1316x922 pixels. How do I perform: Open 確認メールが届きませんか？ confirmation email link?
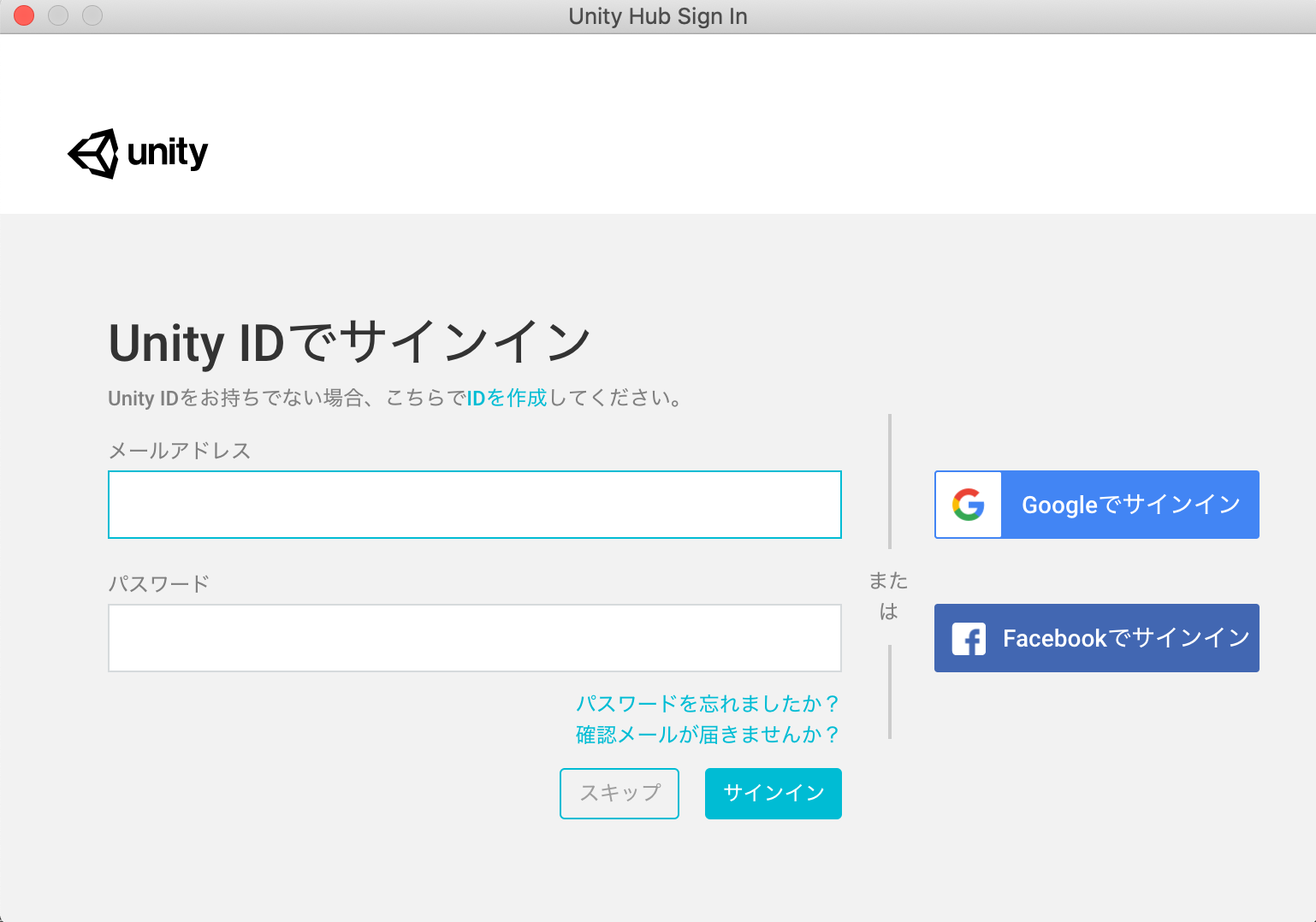[708, 735]
